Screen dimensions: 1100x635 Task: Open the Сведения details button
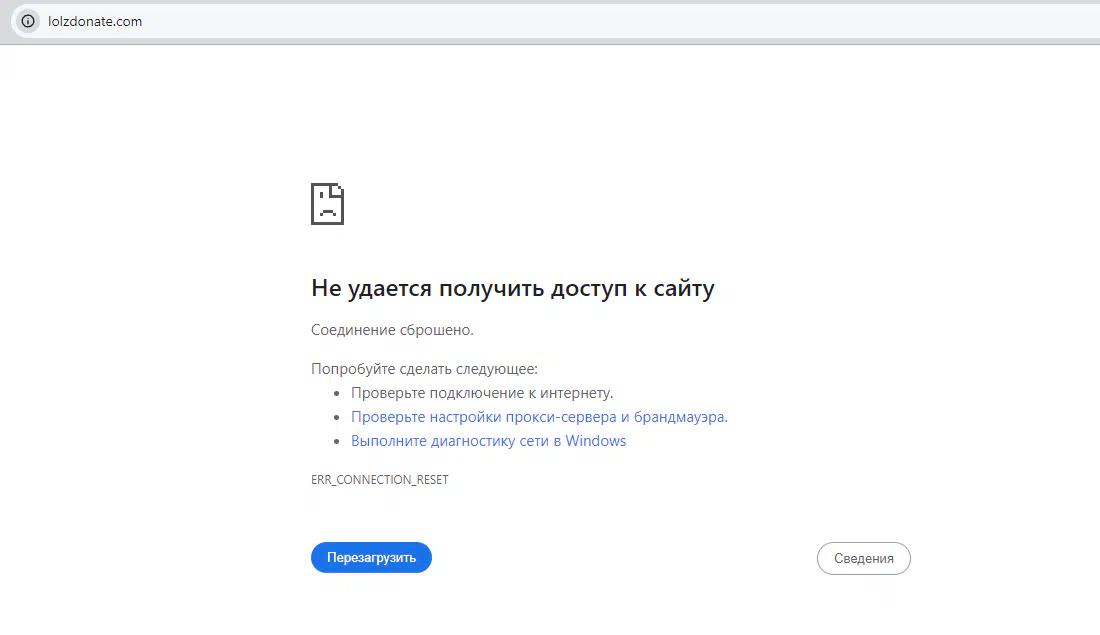[863, 558]
